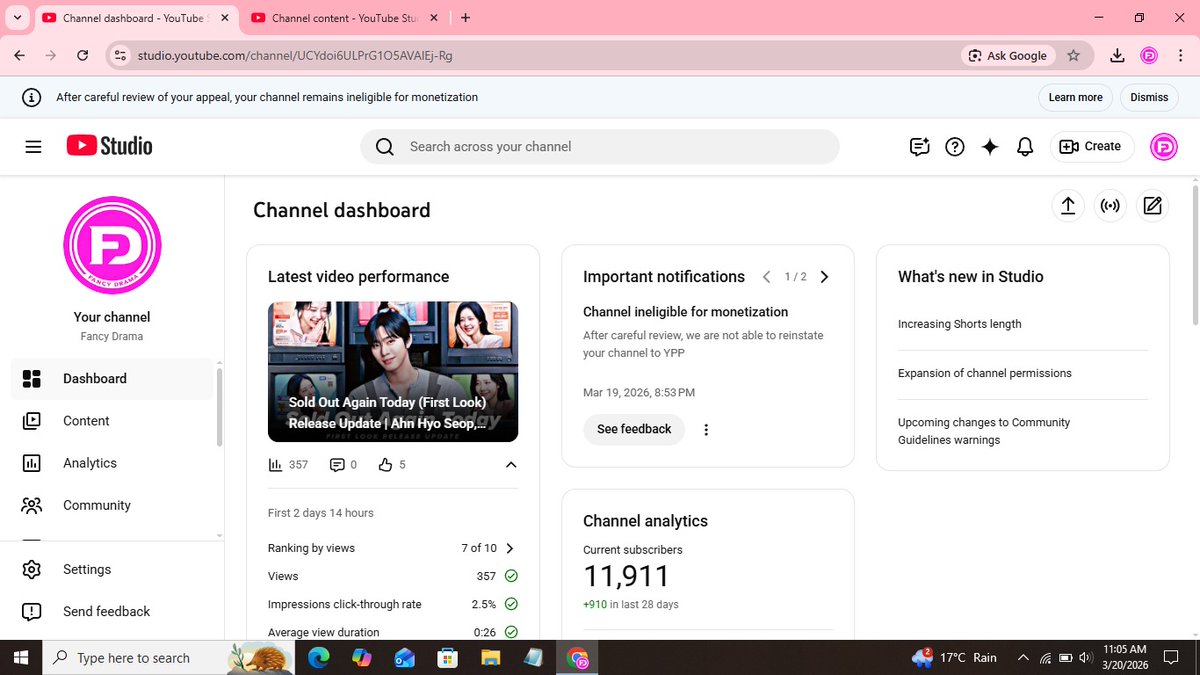Open Analytics in sidebar
Image resolution: width=1200 pixels, height=675 pixels.
[112, 463]
